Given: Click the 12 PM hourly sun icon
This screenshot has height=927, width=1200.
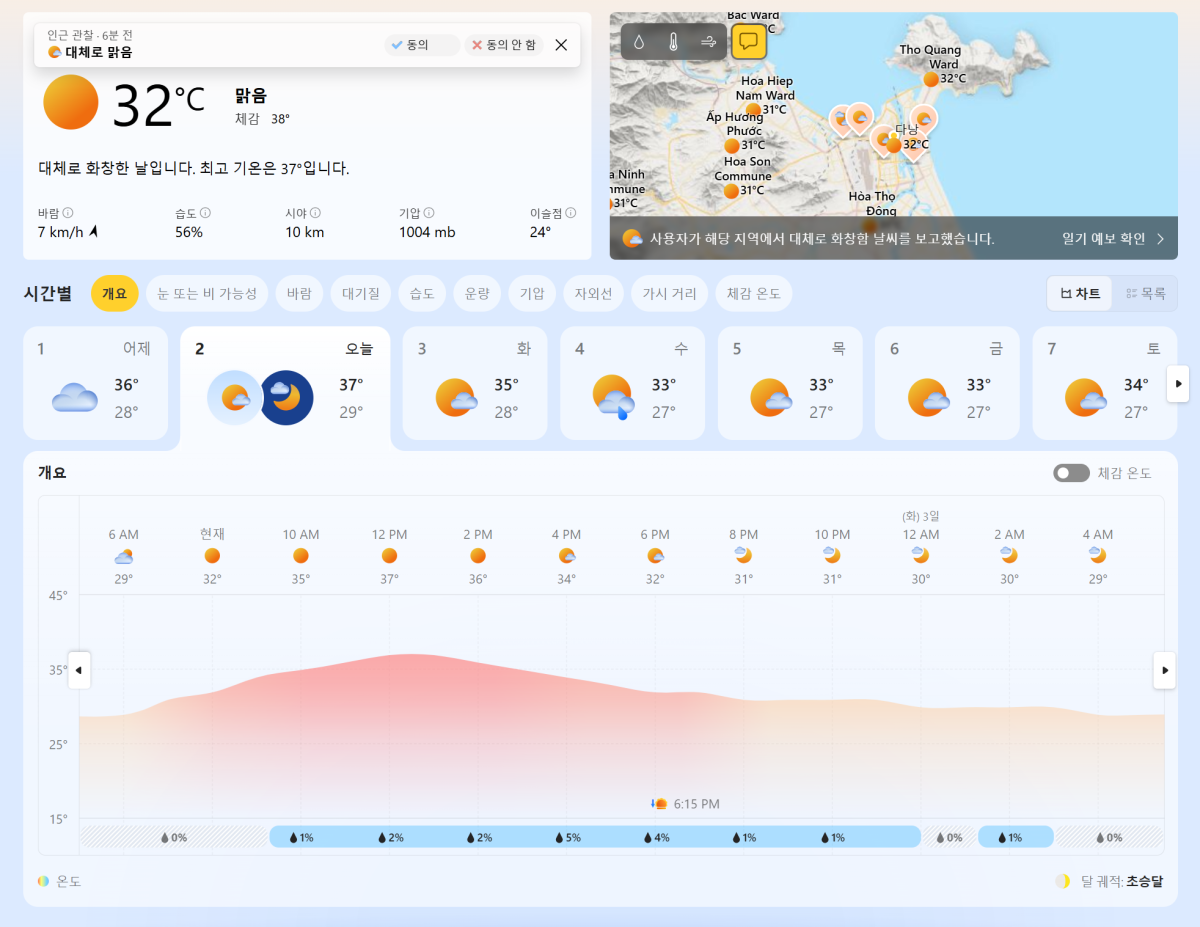Looking at the screenshot, I should coord(389,556).
